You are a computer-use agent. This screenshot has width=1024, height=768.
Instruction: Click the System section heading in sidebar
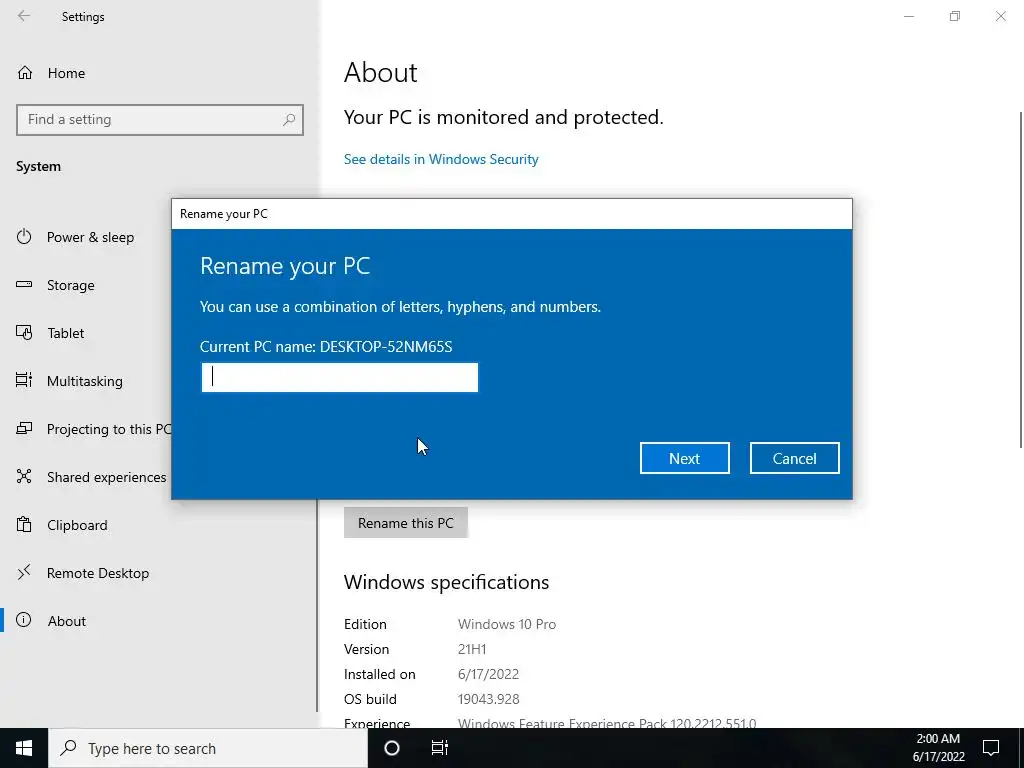tap(39, 167)
